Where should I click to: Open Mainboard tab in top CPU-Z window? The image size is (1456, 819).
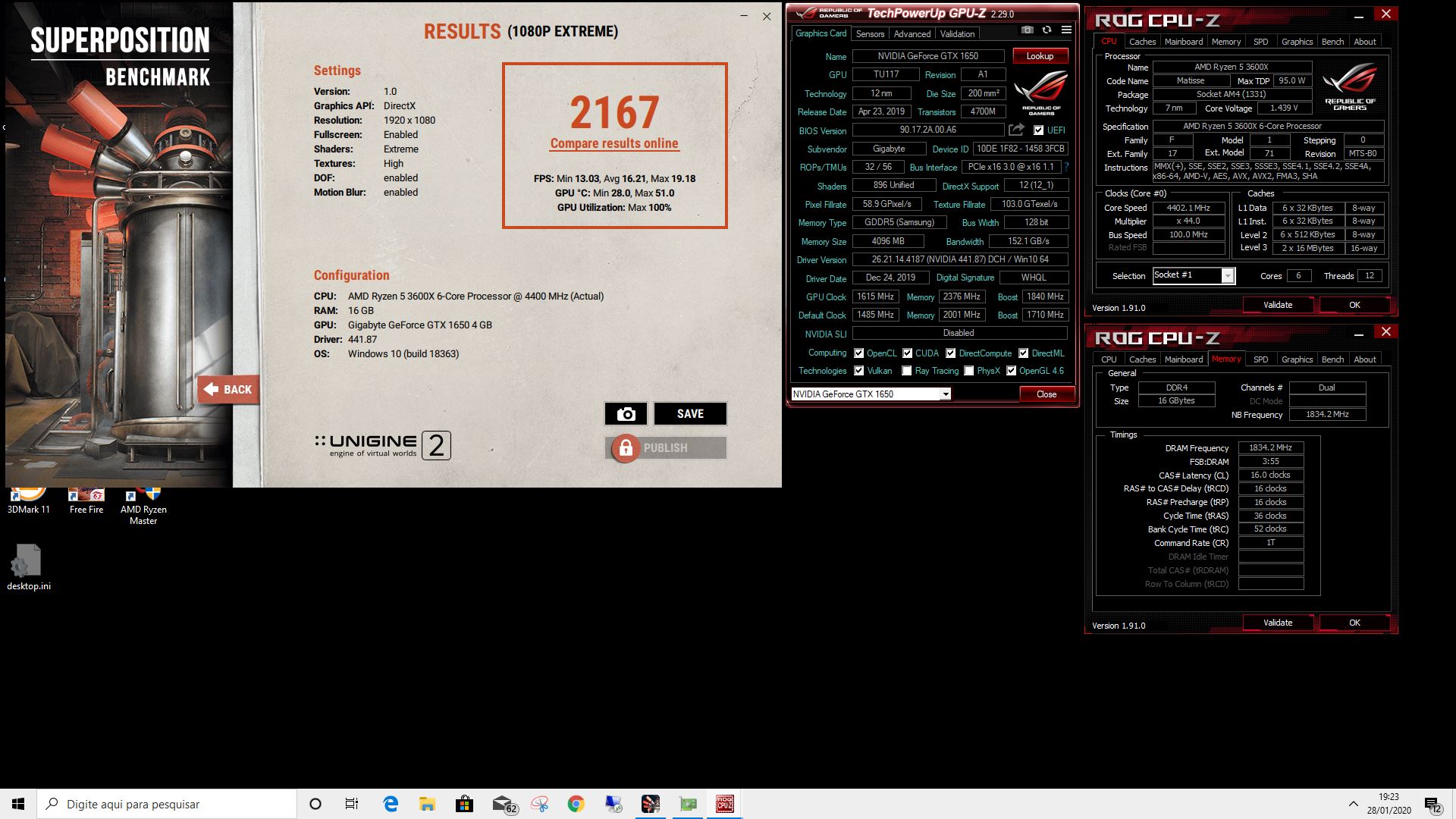click(x=1183, y=42)
